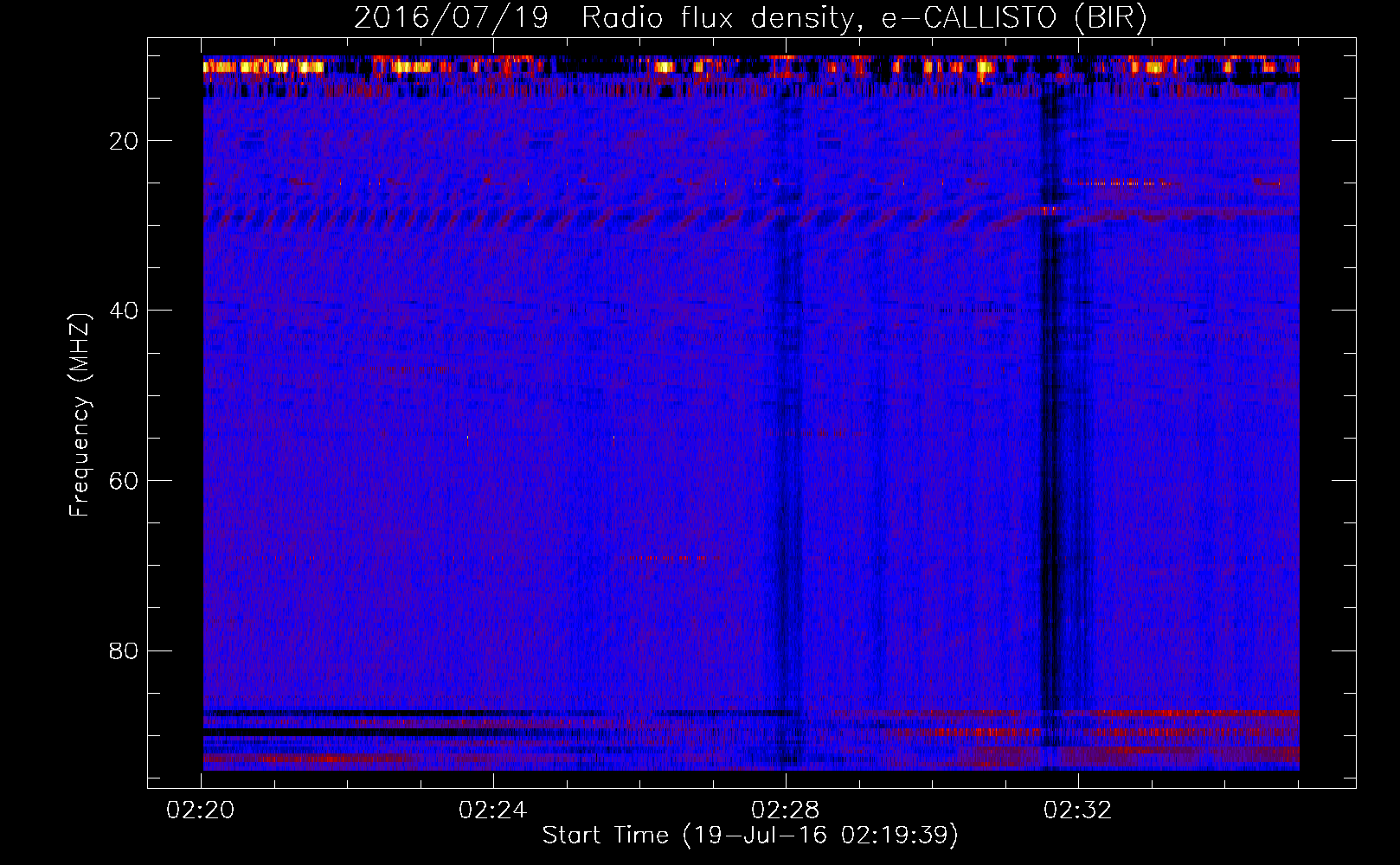
Task: Click the 02:24 time tick label
Action: pos(493,811)
